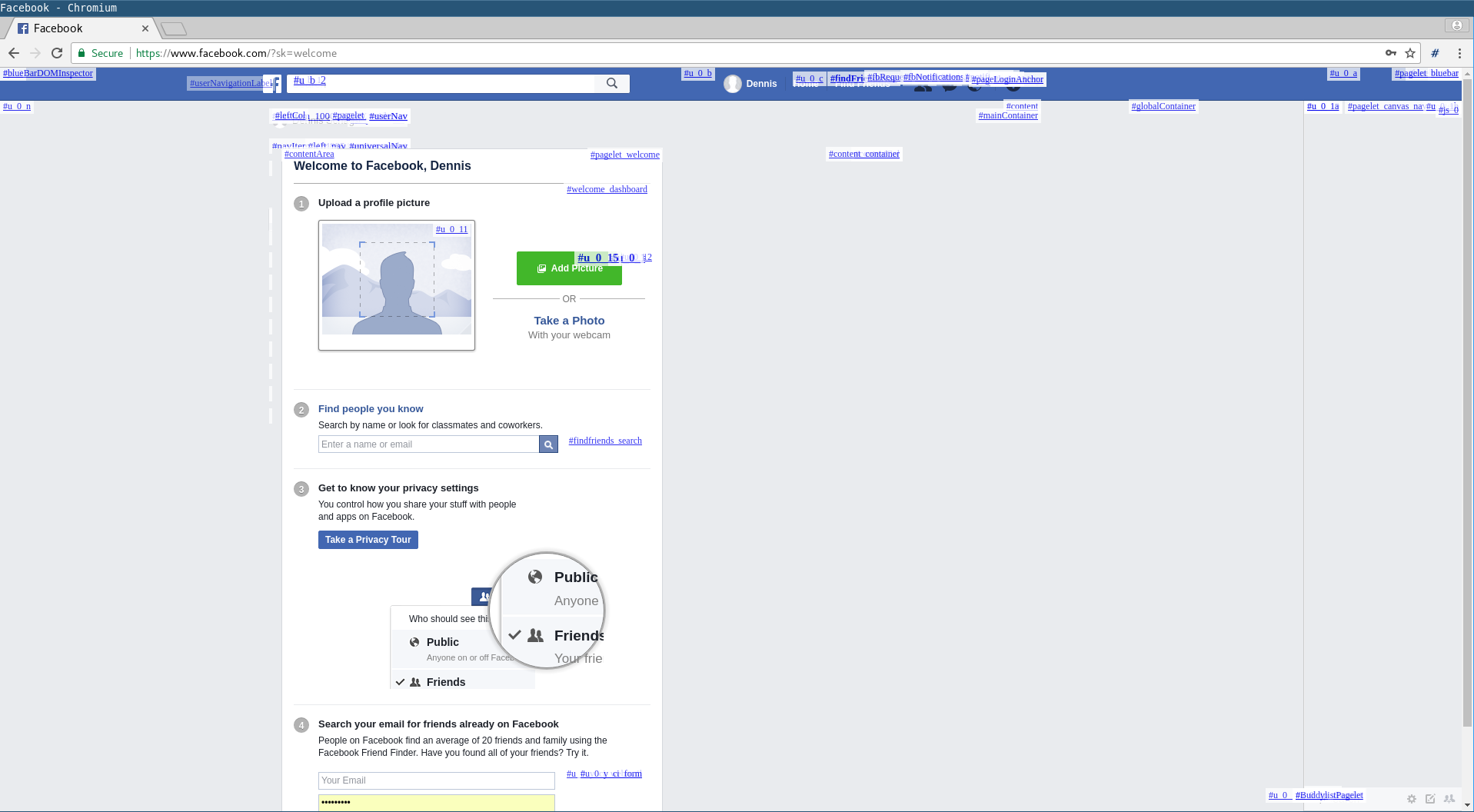Click the #globalContainer overlay link
The width and height of the screenshot is (1474, 812).
[x=1163, y=106]
